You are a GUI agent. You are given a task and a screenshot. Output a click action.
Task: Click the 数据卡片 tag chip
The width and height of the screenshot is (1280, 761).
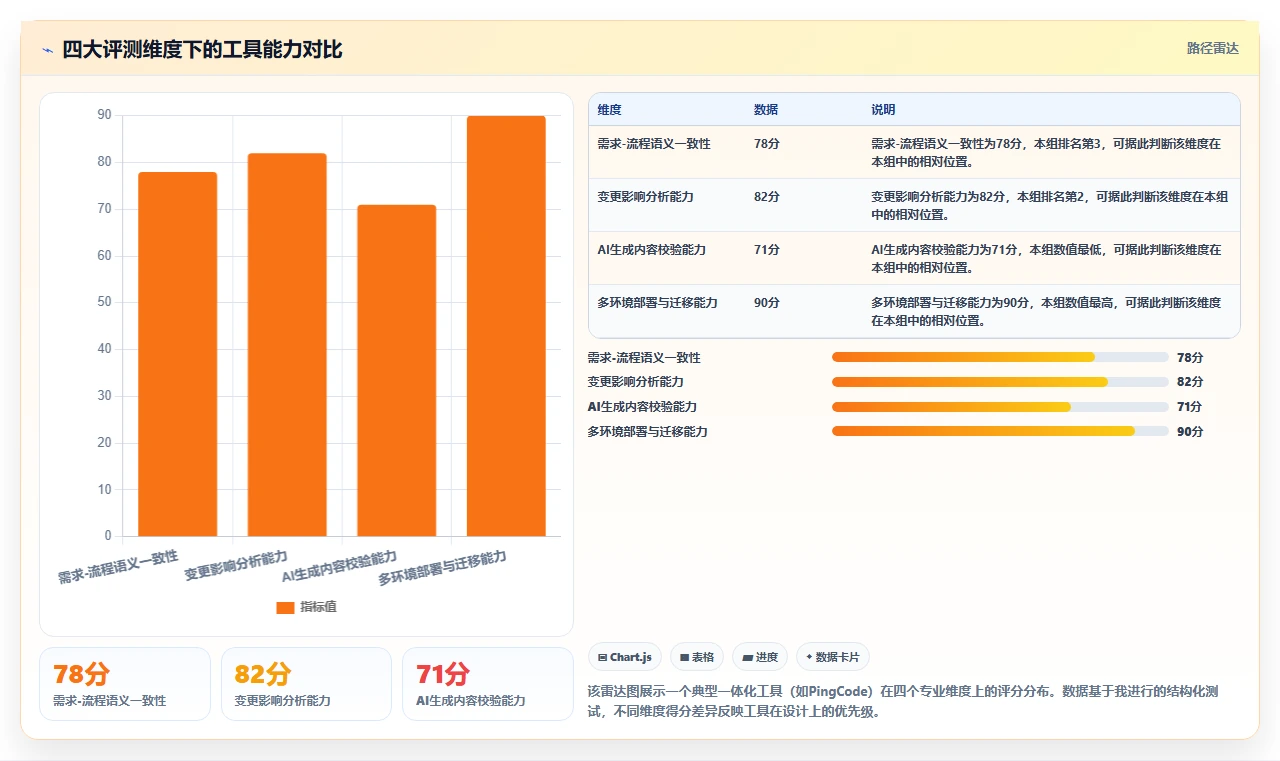[833, 657]
